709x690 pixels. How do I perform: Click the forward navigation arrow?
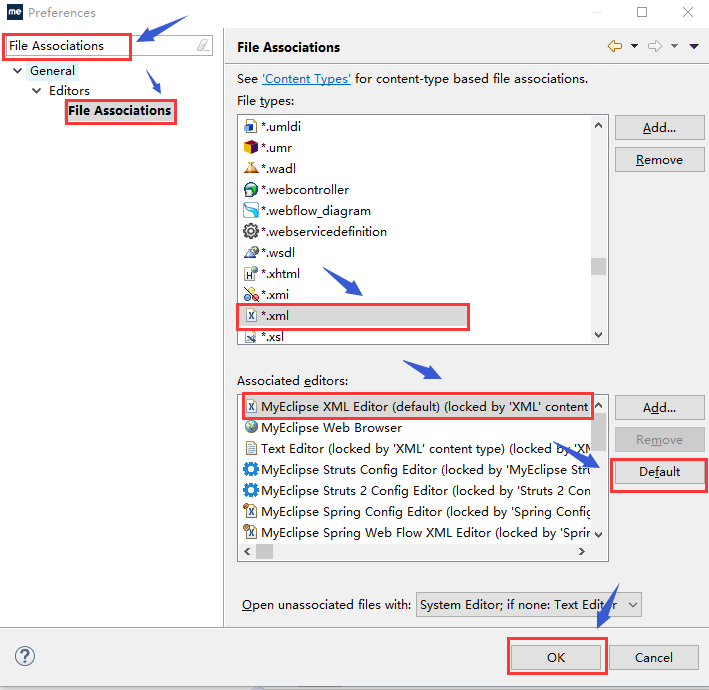click(655, 46)
